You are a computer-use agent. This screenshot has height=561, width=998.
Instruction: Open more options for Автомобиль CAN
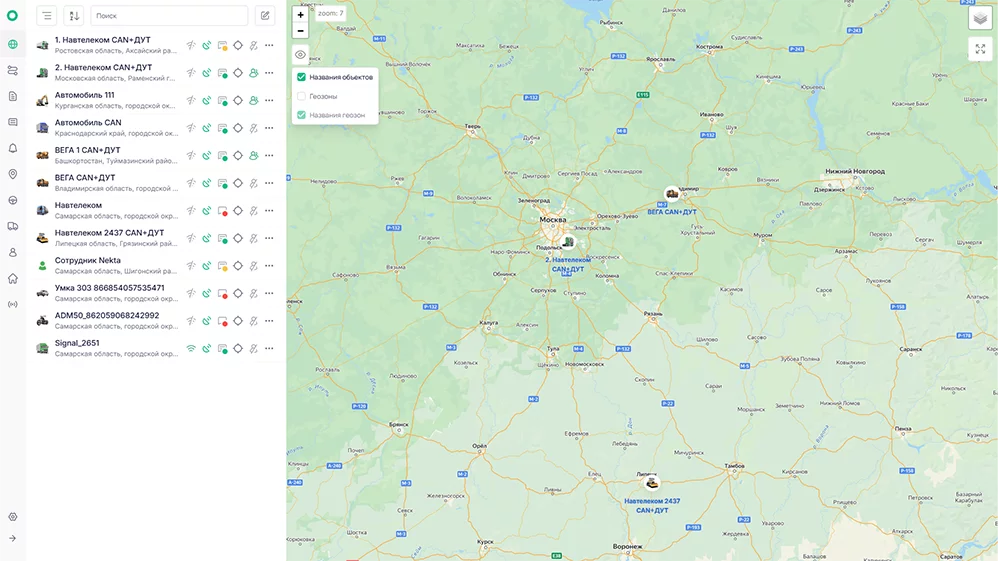click(269, 128)
